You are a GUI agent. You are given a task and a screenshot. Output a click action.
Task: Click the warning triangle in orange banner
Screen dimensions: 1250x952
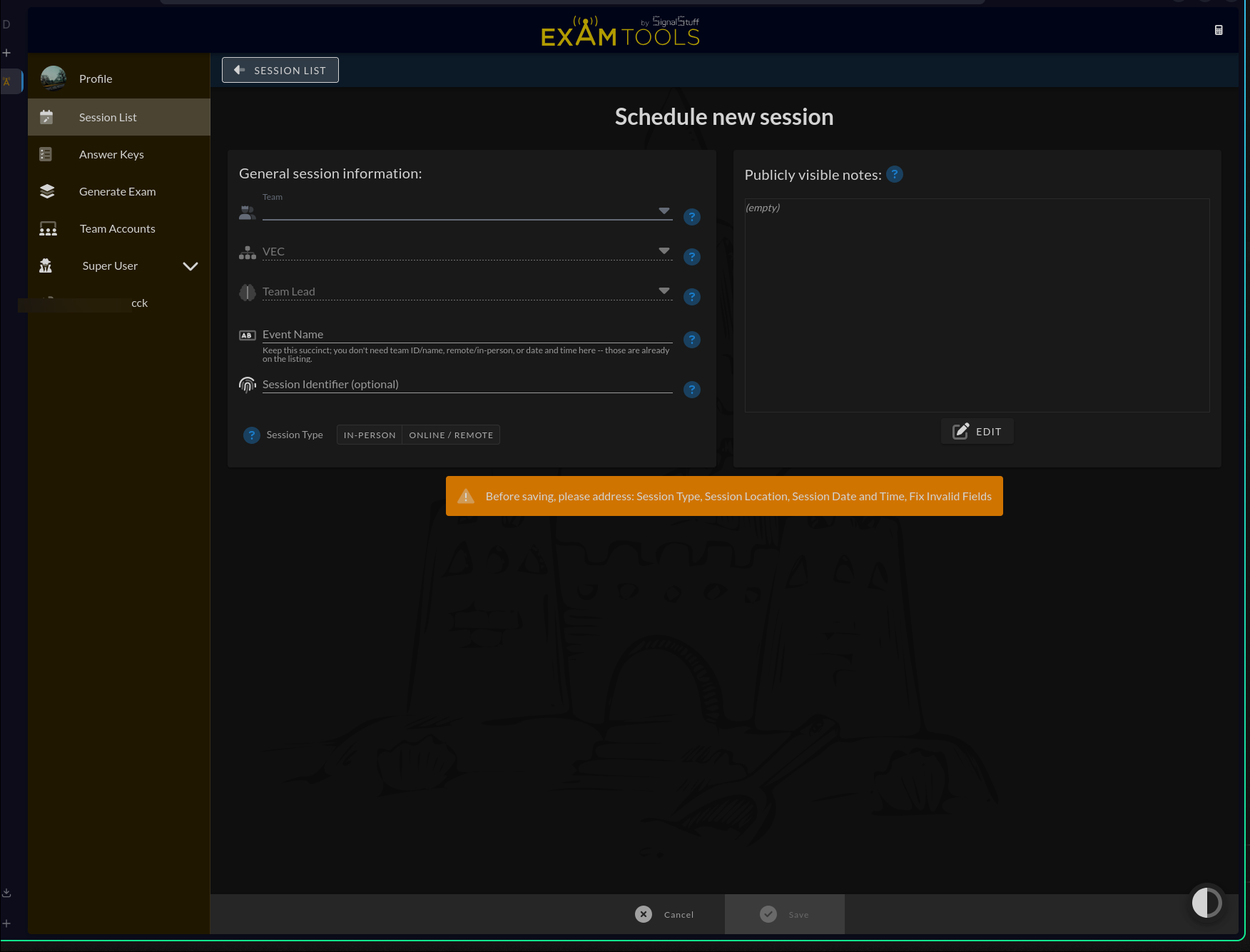[466, 496]
